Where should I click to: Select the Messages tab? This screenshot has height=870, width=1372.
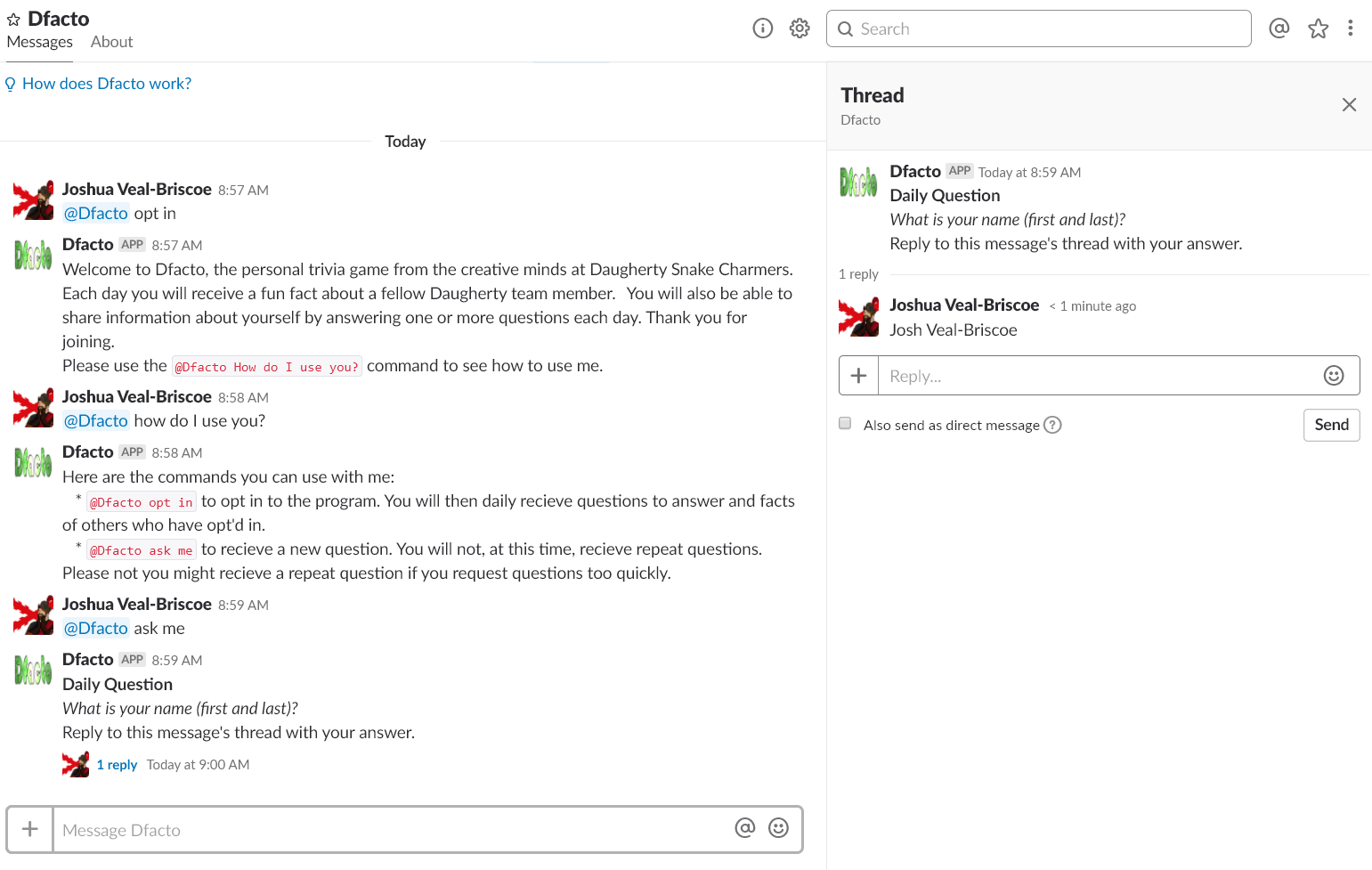[40, 42]
